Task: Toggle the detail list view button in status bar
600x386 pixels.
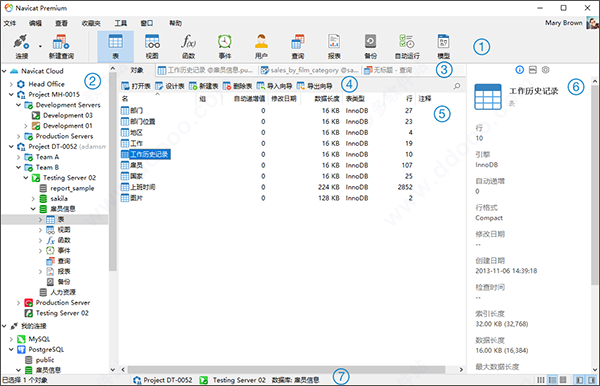Action: (552, 380)
